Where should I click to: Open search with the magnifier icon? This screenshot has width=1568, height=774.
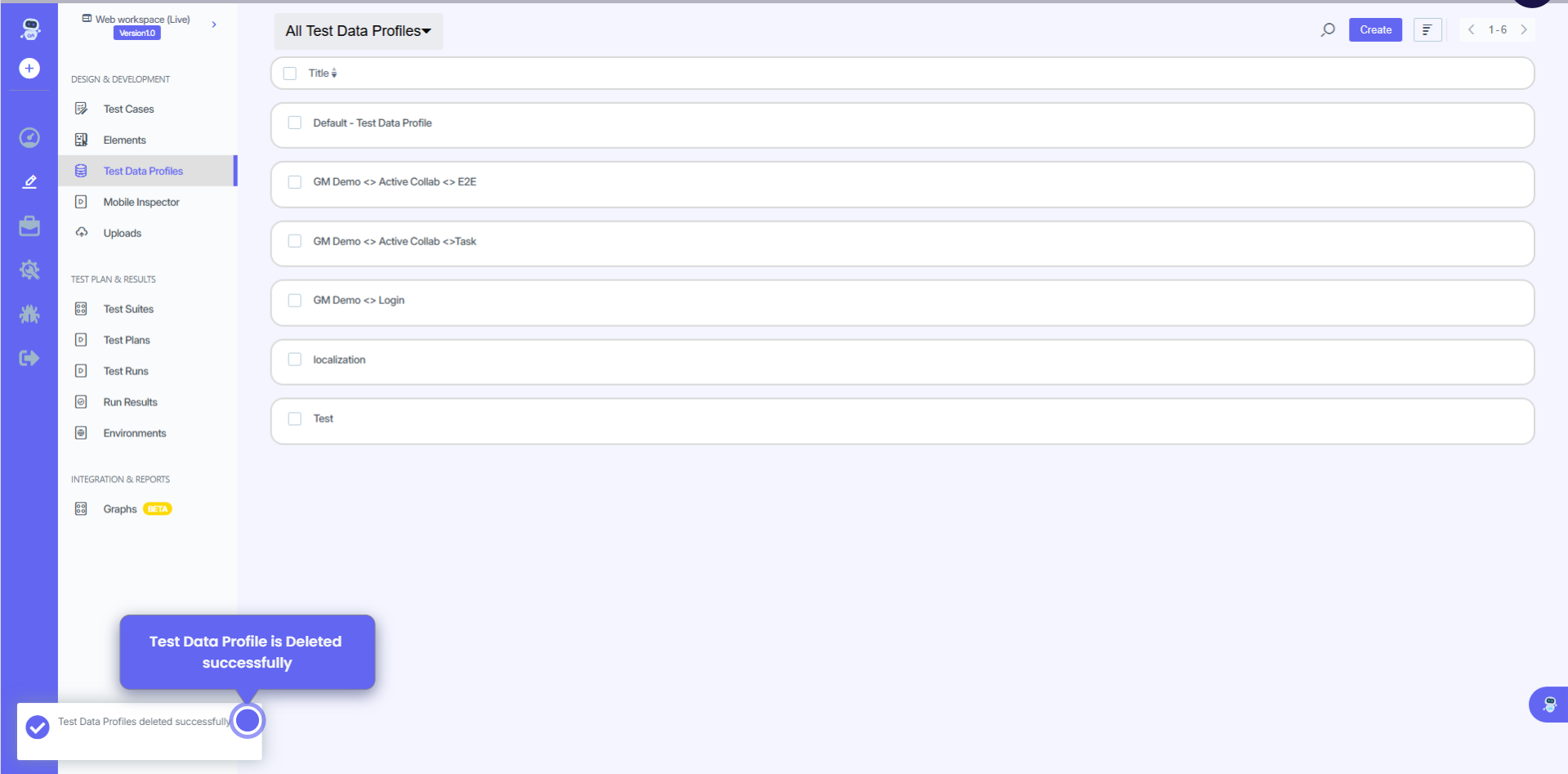click(1328, 30)
